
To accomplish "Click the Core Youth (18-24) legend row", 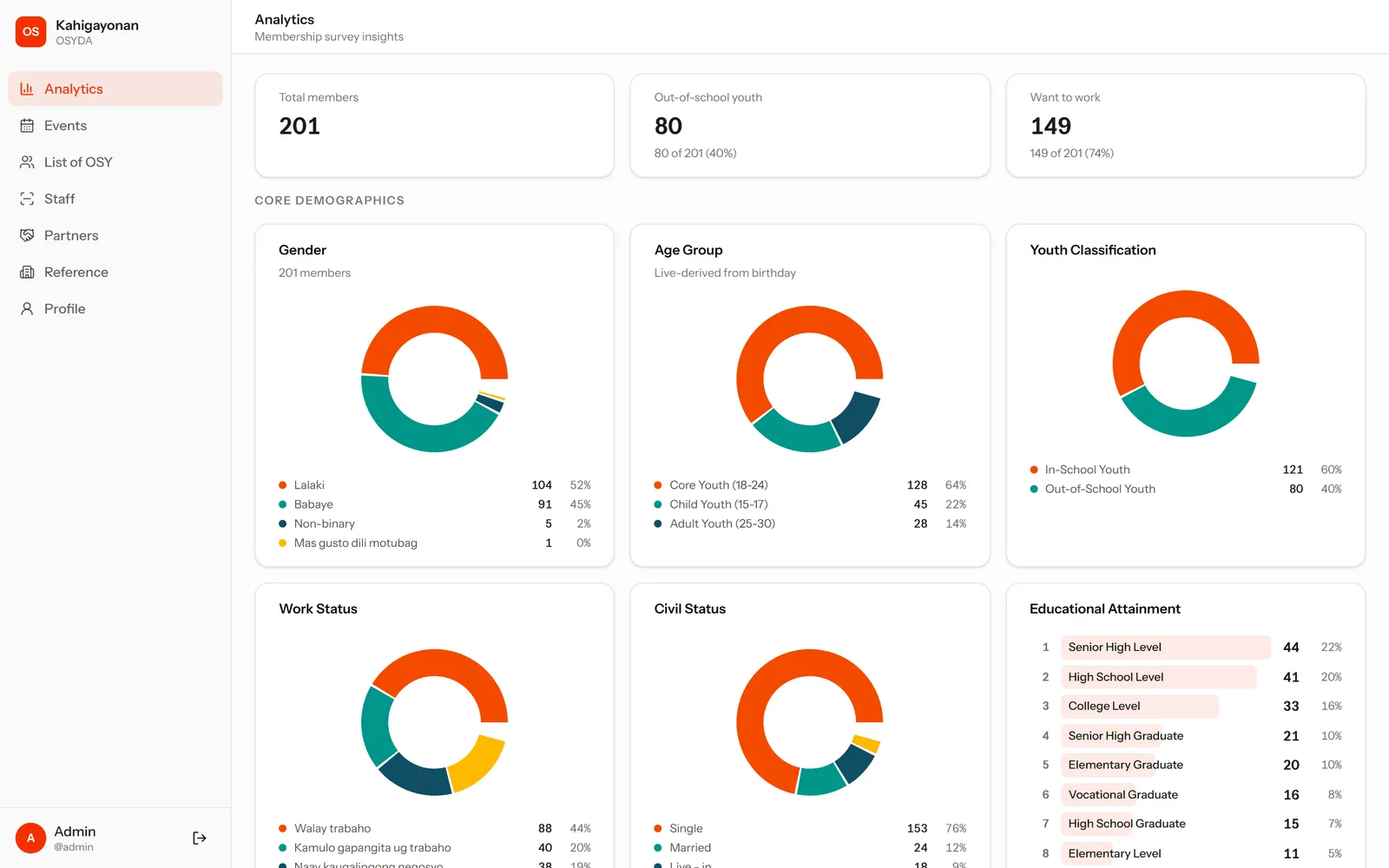I will pos(810,485).
